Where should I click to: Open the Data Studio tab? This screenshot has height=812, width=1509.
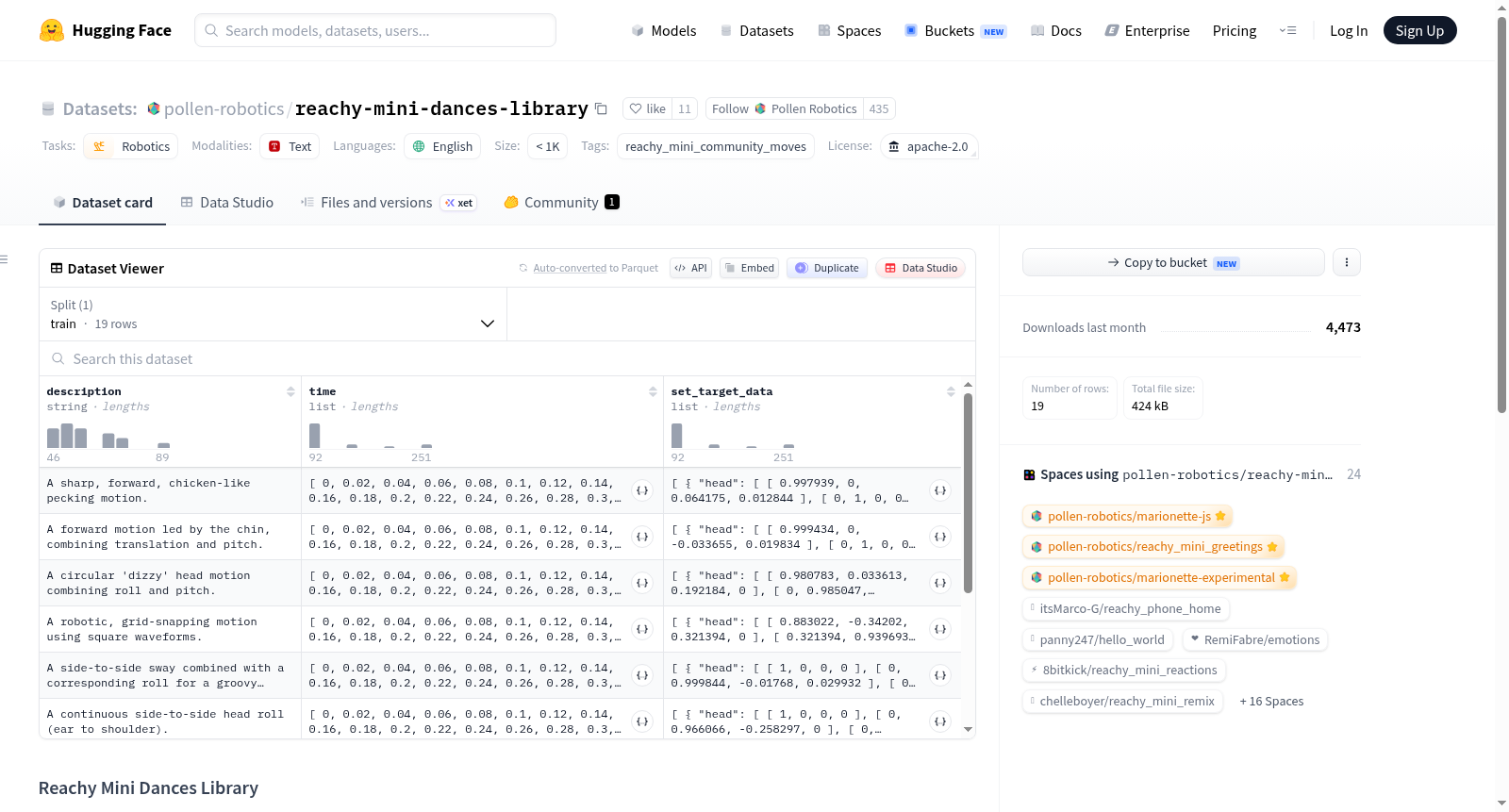tap(227, 202)
